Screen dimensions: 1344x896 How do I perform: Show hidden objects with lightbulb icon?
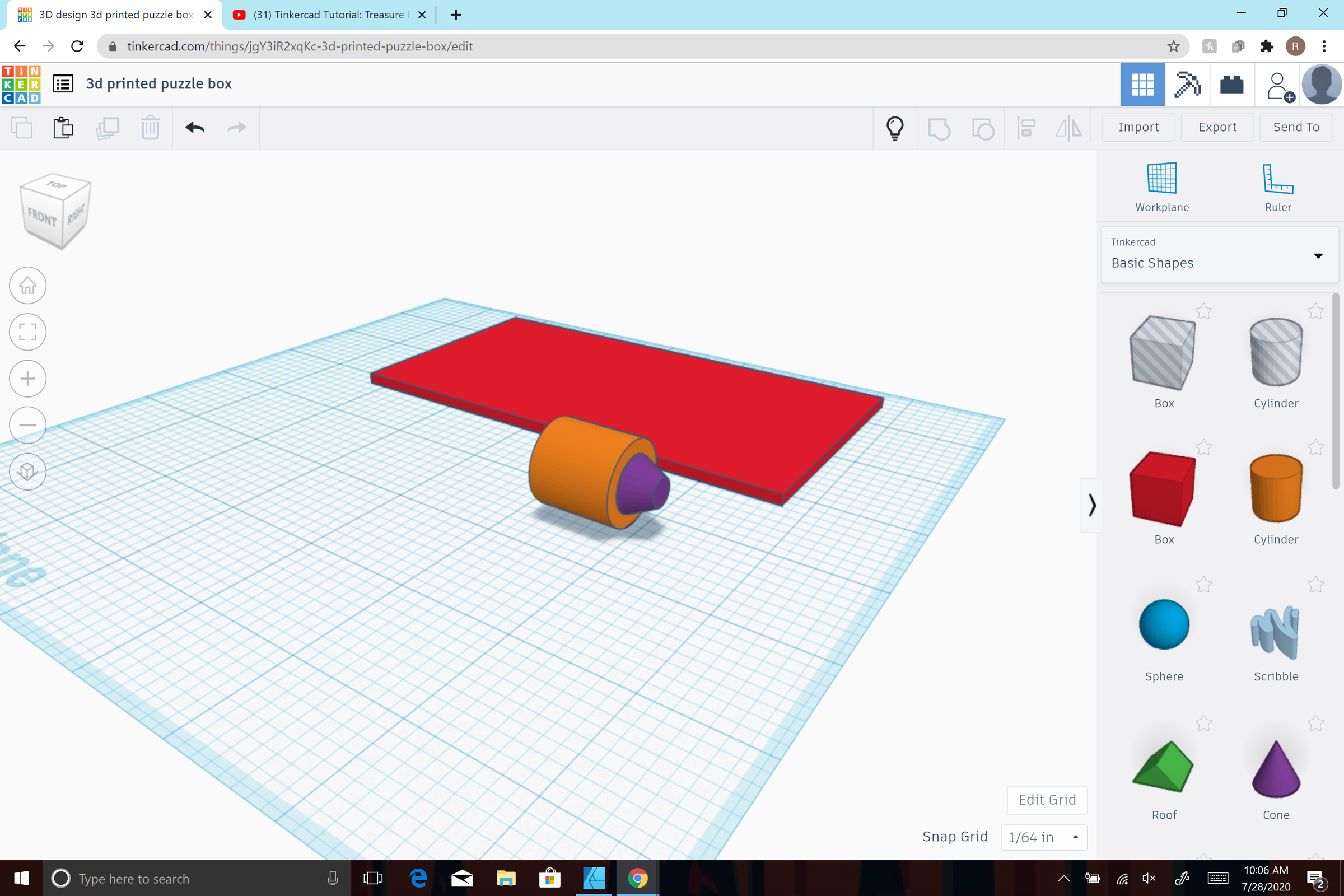click(x=894, y=128)
